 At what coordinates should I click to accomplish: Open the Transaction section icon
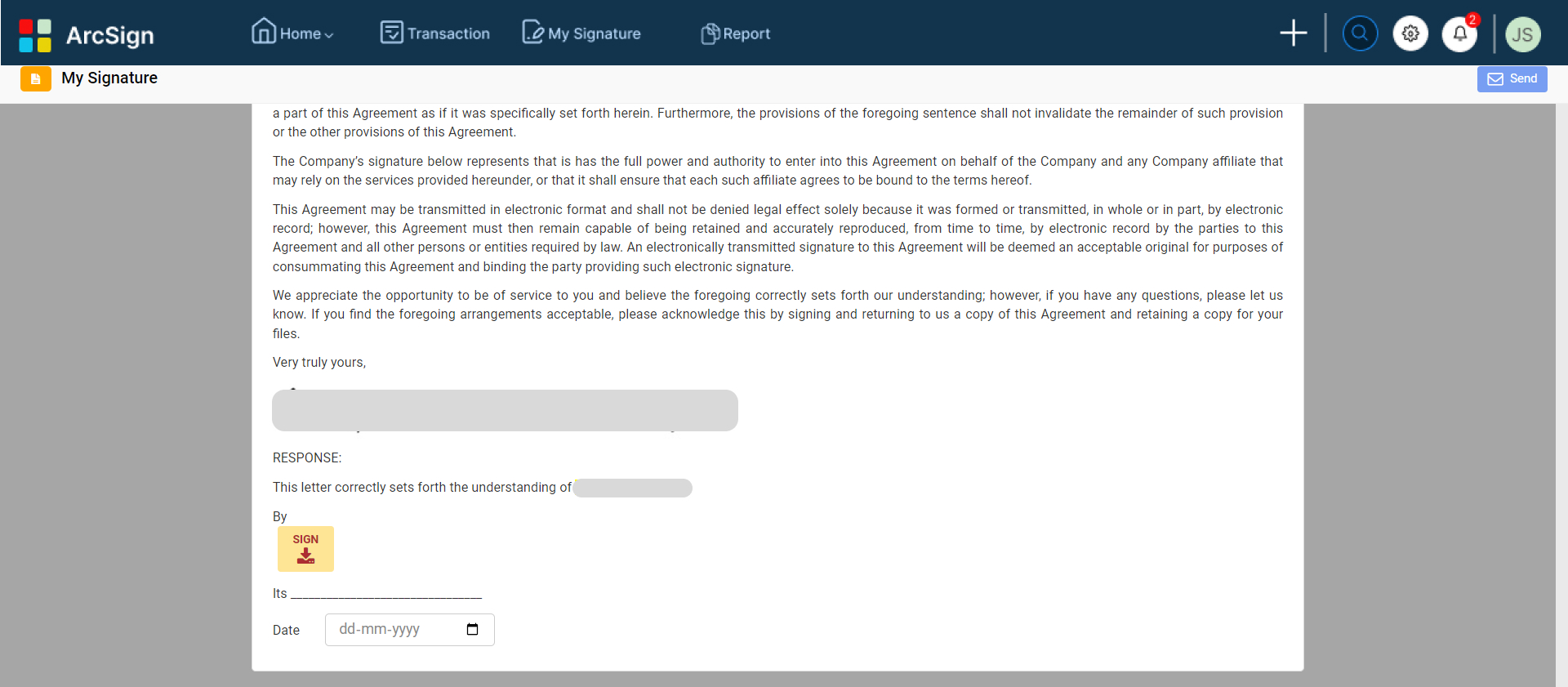point(391,32)
